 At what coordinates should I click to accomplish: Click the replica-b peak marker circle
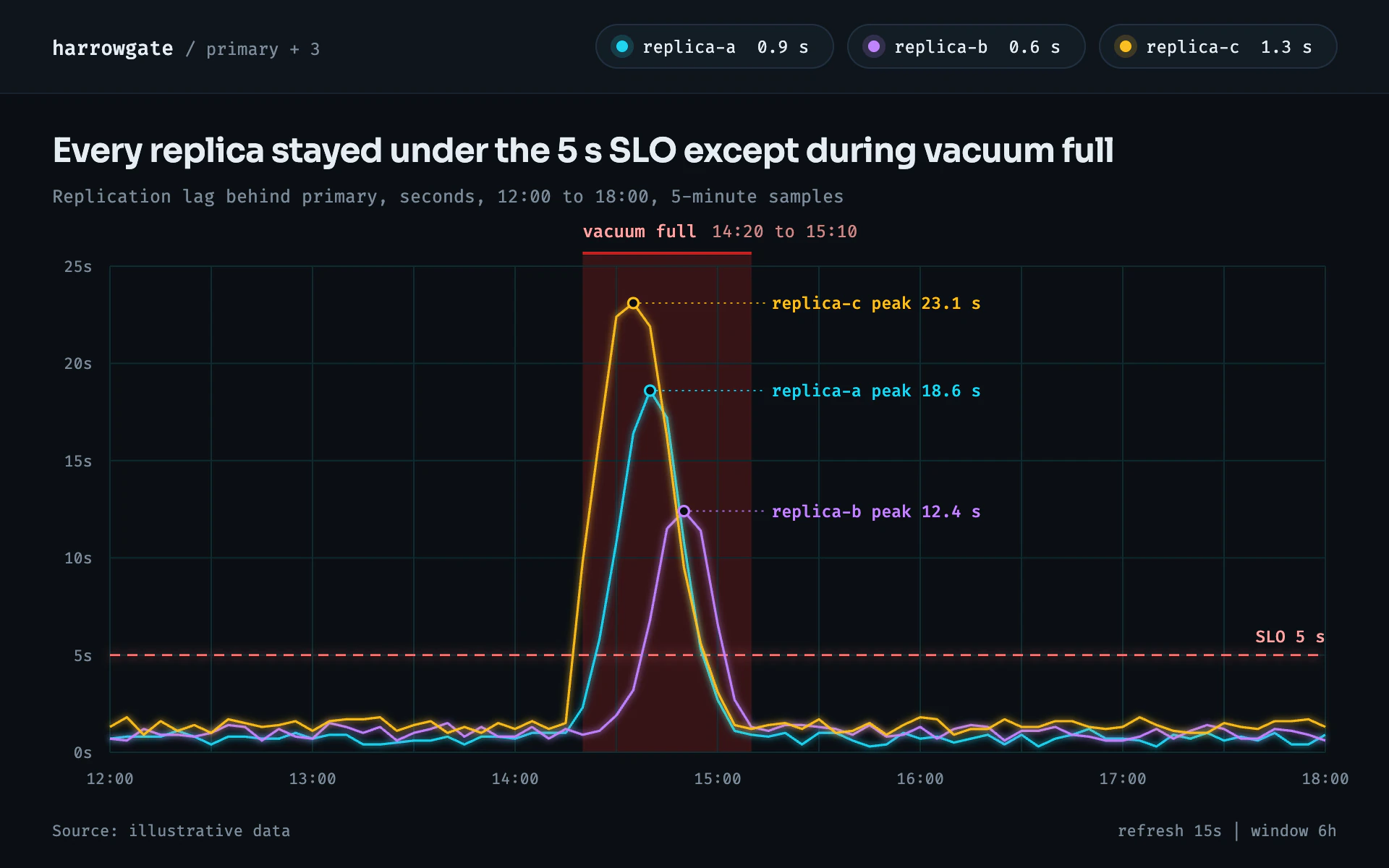684,511
